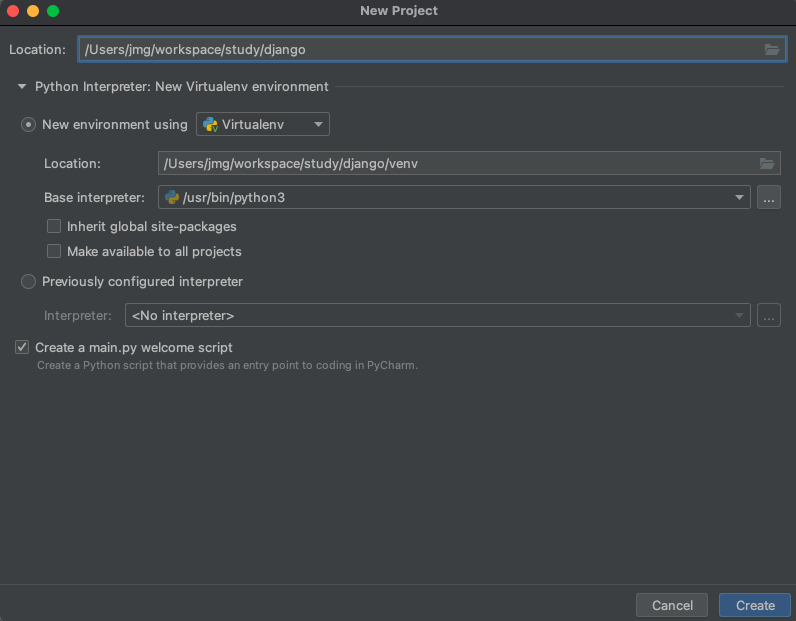
Task: Click folder browse icon in project Location field
Action: pyautogui.click(x=772, y=49)
